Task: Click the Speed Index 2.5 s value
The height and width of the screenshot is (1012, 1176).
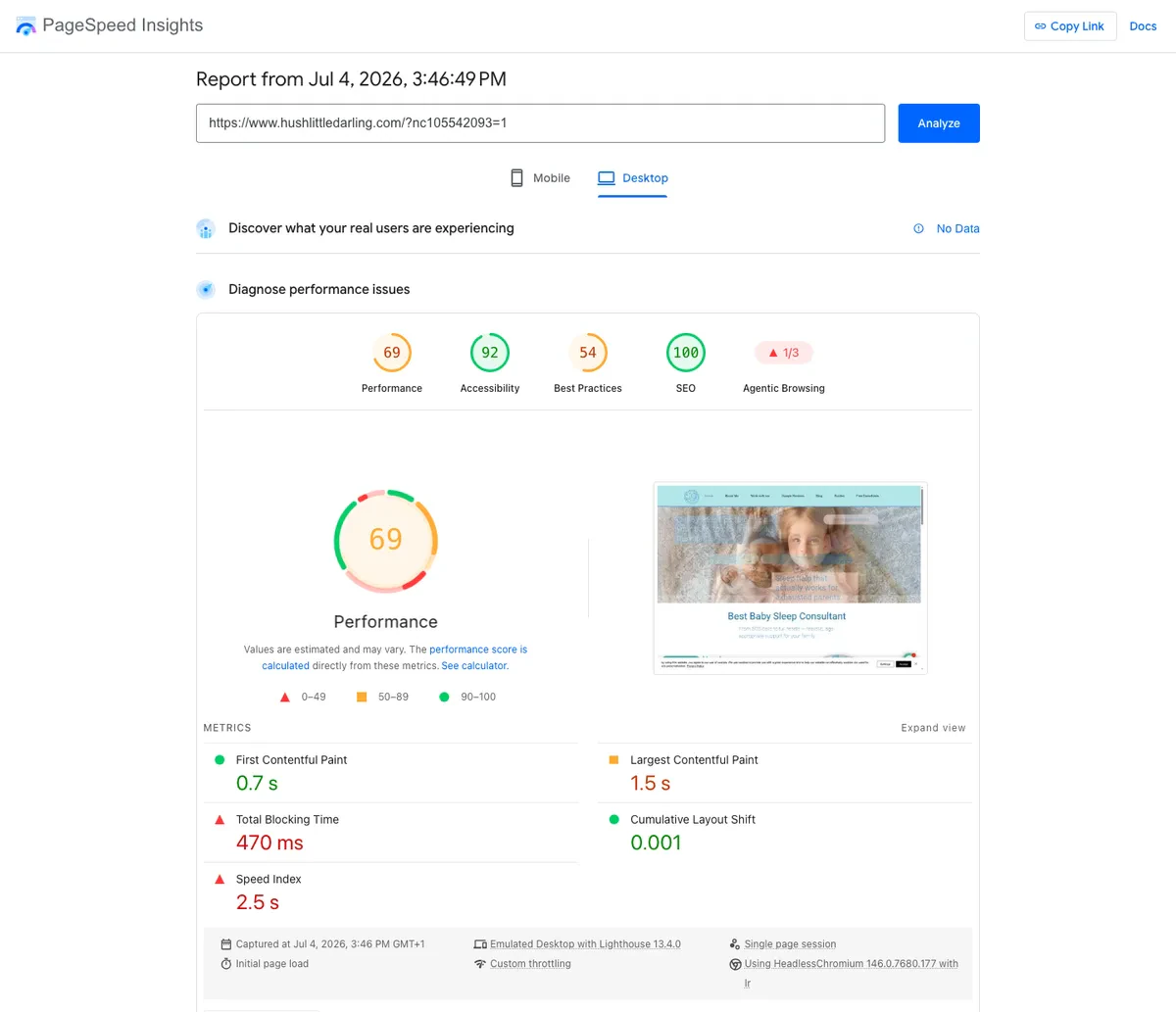Action: 258,902
